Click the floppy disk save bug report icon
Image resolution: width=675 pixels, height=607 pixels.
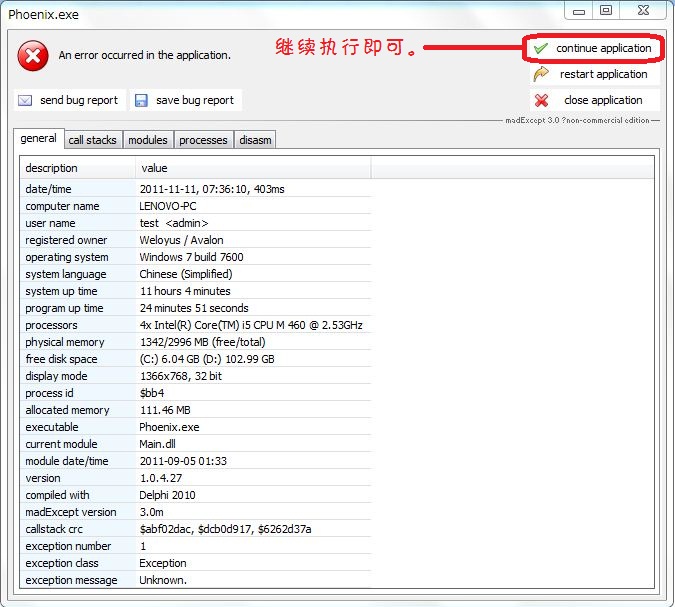(141, 100)
